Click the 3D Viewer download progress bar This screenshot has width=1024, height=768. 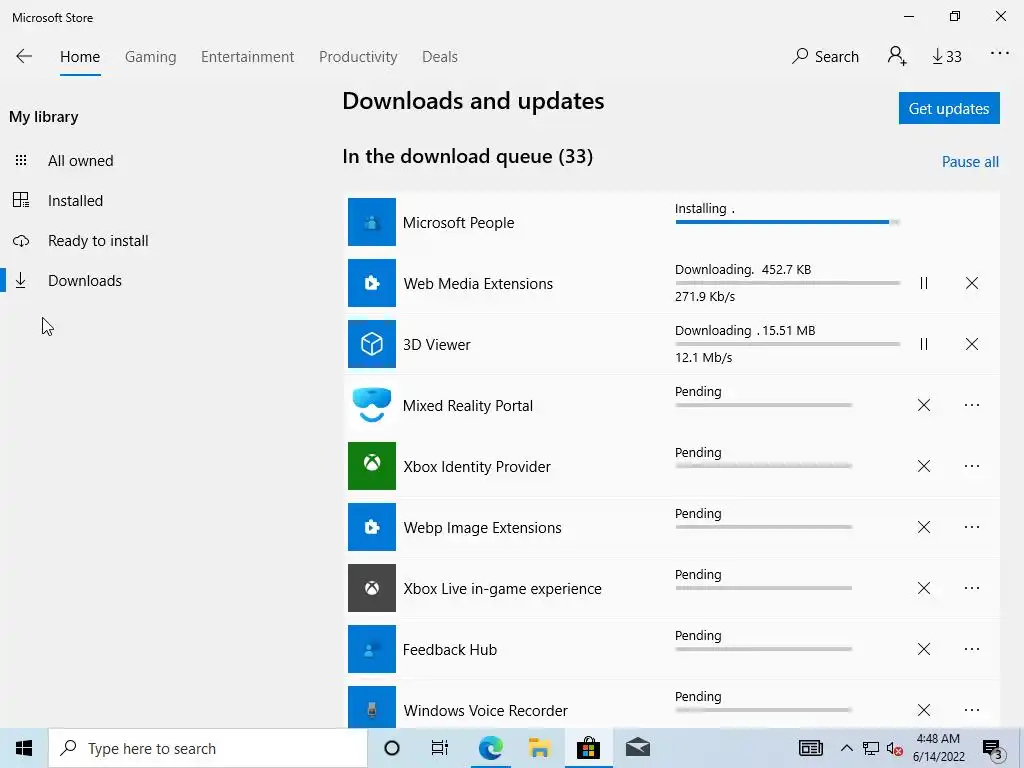point(787,344)
